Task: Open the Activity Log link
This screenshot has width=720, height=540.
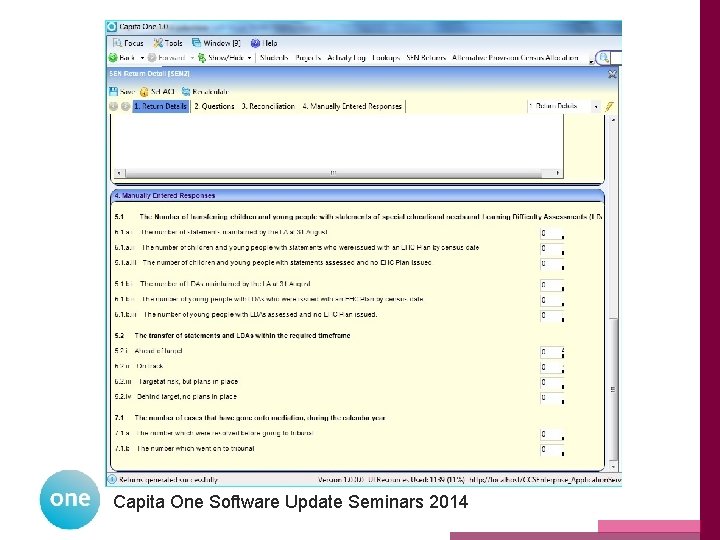Action: point(346,58)
